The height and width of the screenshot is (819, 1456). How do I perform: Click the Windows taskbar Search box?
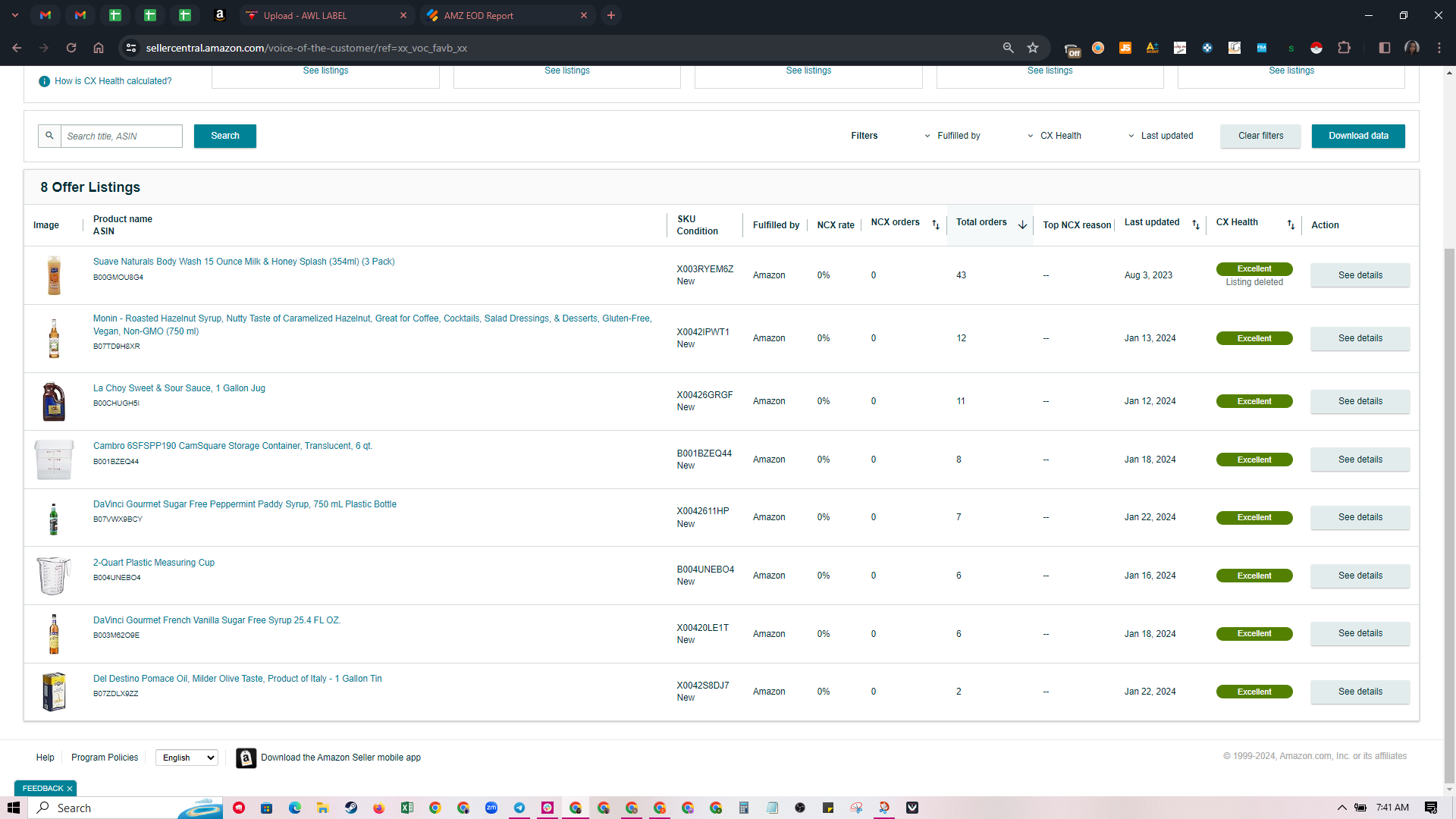(x=126, y=808)
